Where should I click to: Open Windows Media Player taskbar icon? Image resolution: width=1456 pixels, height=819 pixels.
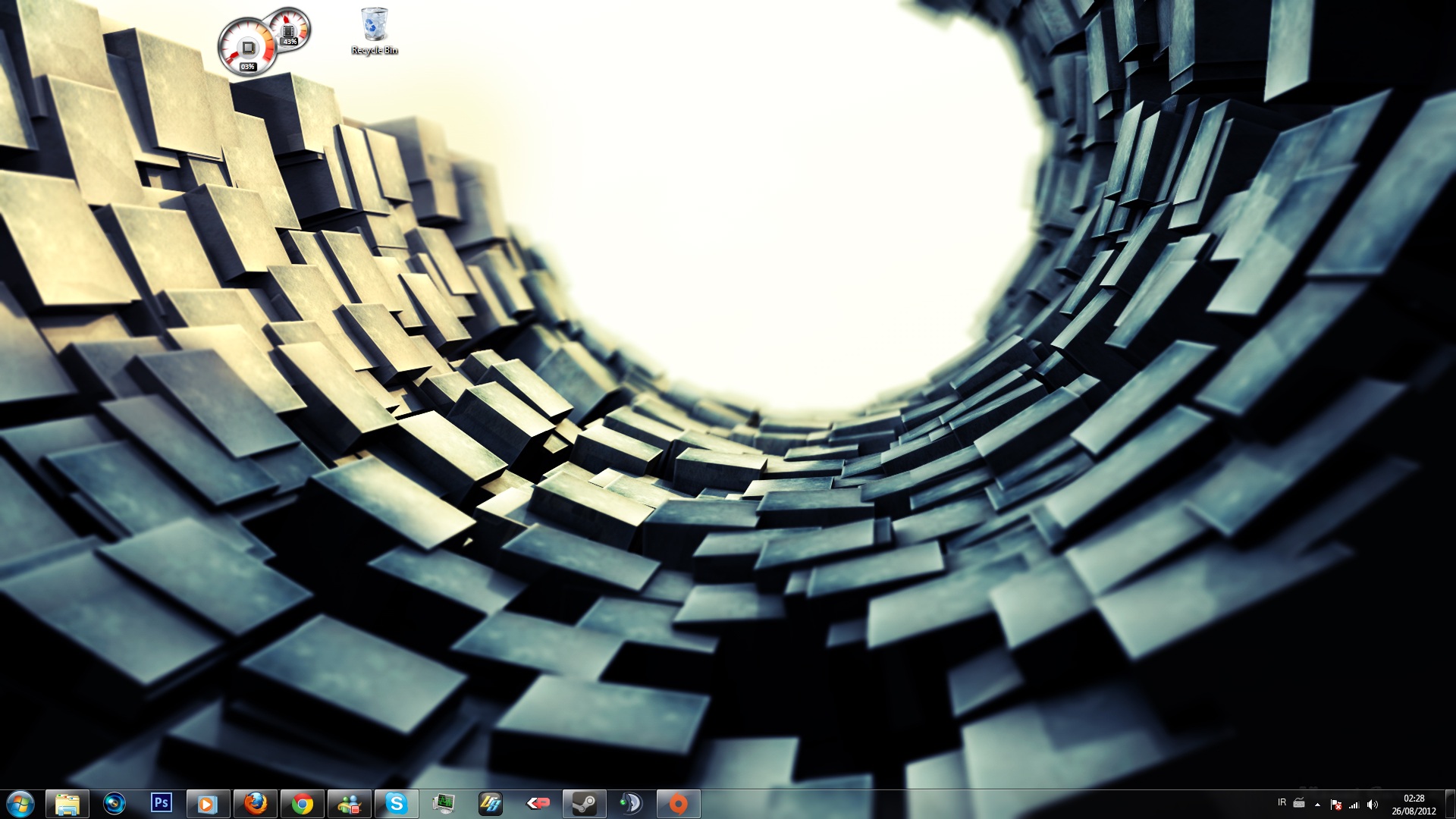point(208,803)
